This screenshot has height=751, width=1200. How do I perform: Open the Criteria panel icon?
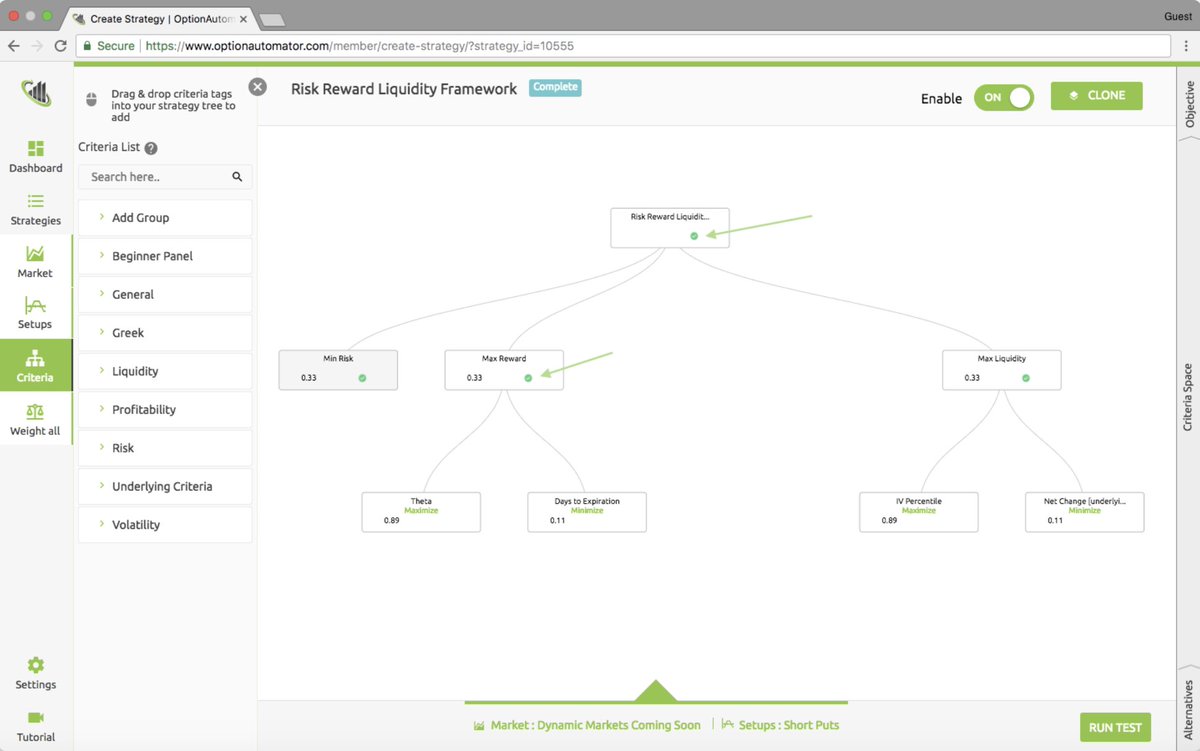pyautogui.click(x=35, y=366)
